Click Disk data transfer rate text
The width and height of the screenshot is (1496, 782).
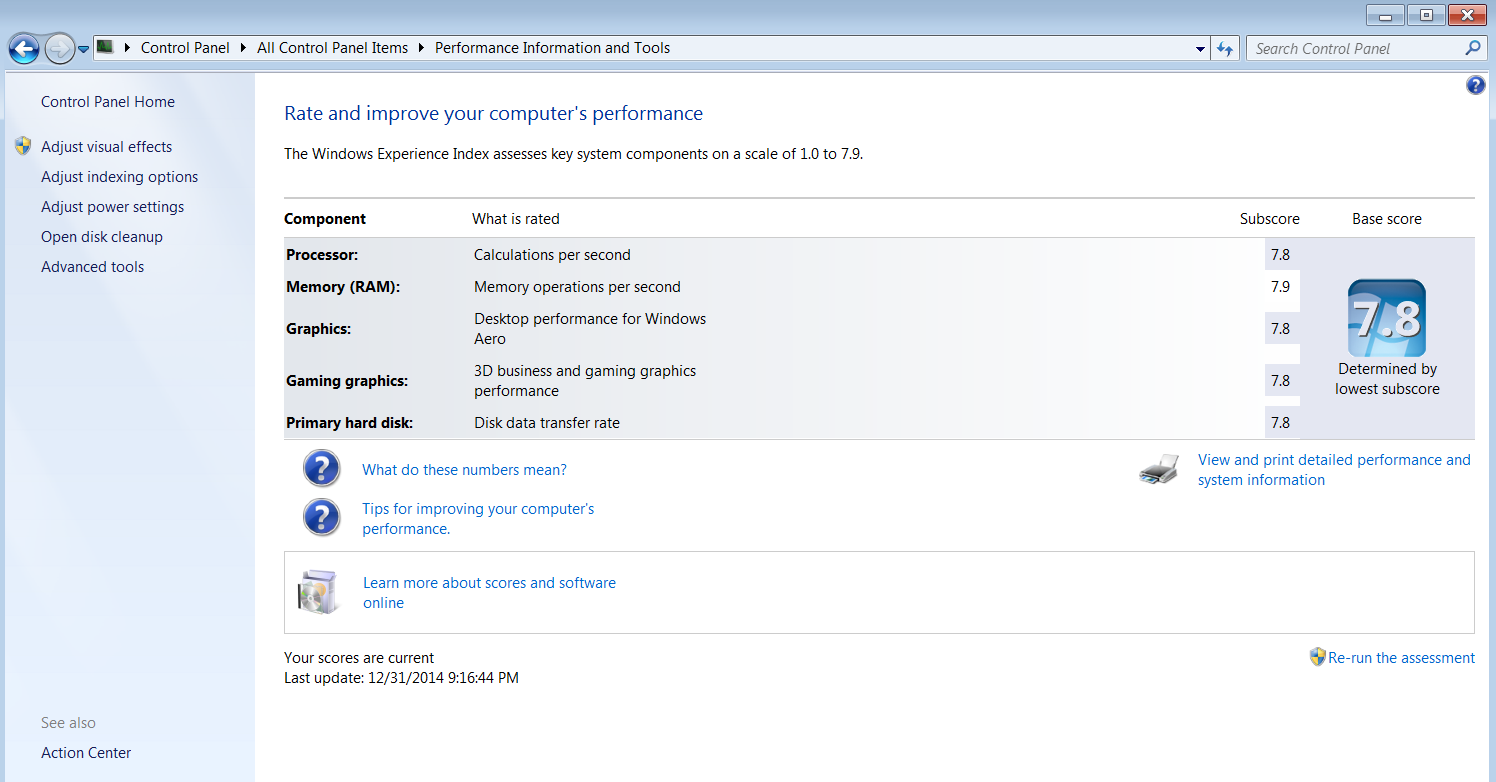pyautogui.click(x=547, y=423)
